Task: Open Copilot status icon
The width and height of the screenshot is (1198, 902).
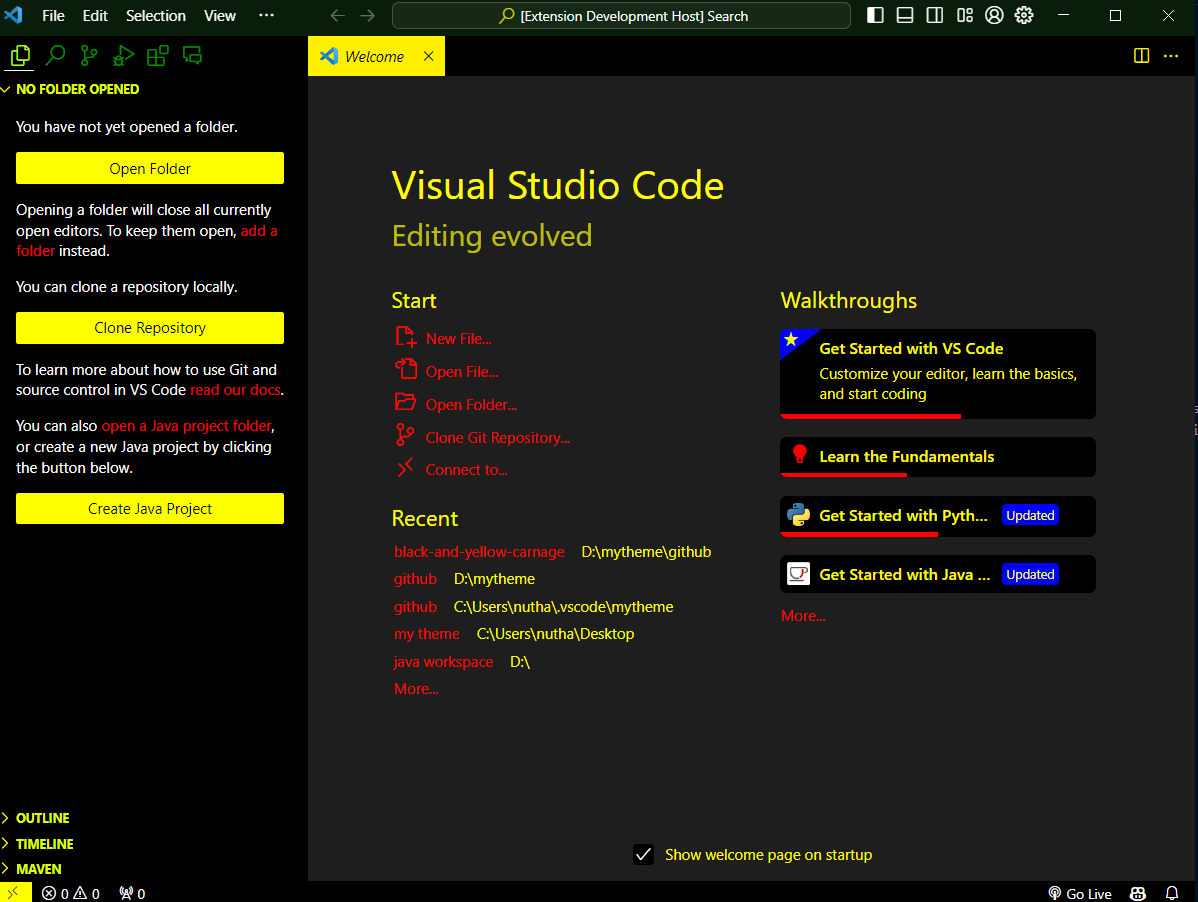Action: [1138, 893]
